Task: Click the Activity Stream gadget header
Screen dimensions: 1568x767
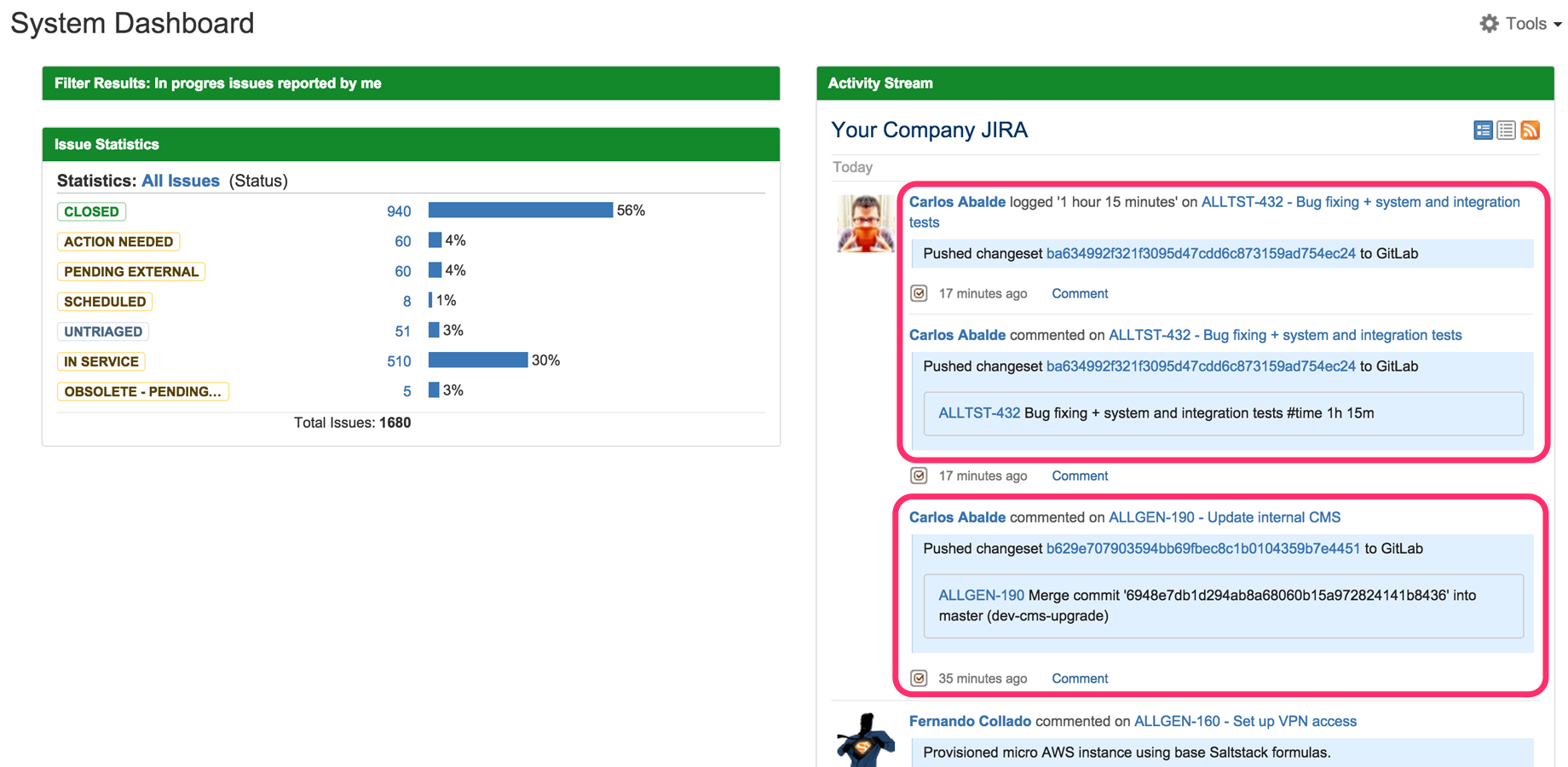Action: click(x=1185, y=84)
